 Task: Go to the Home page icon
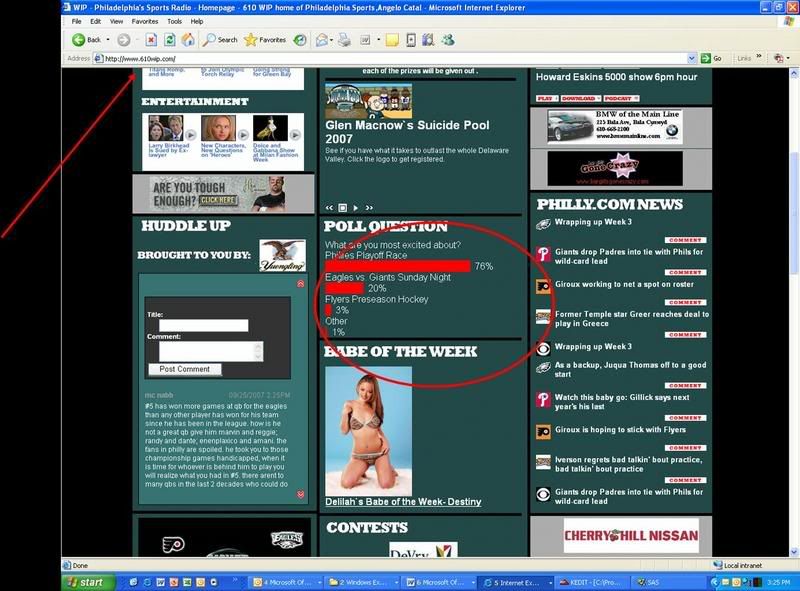tap(188, 40)
